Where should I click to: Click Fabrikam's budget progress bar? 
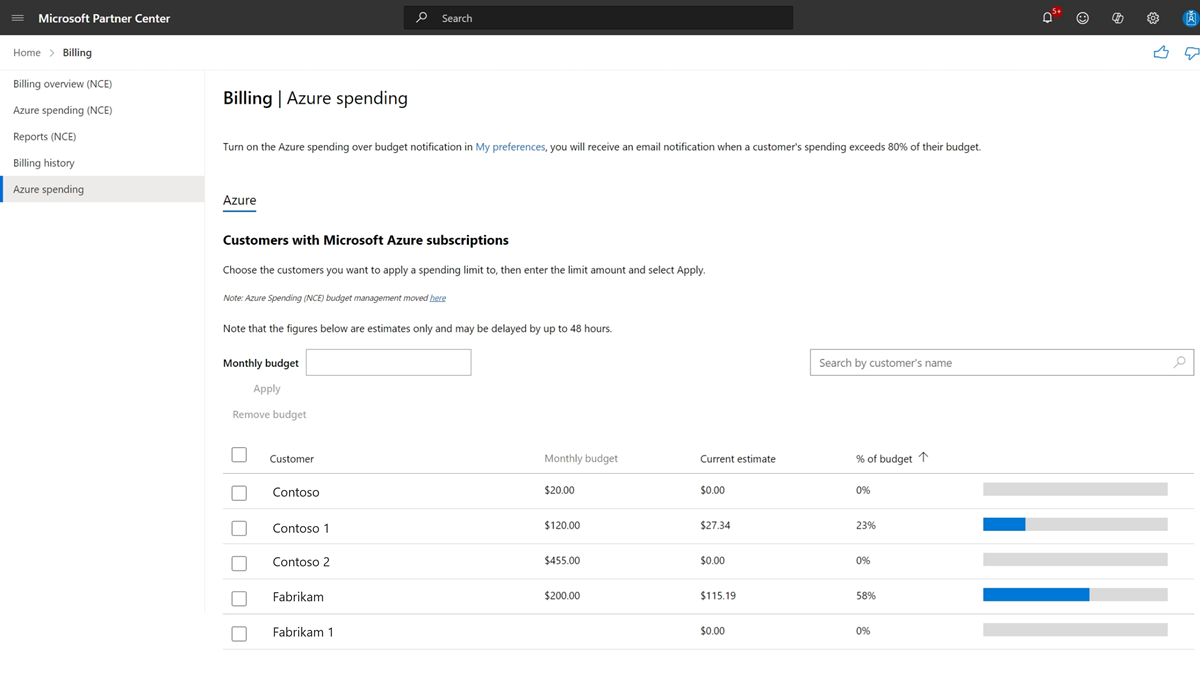click(1075, 595)
